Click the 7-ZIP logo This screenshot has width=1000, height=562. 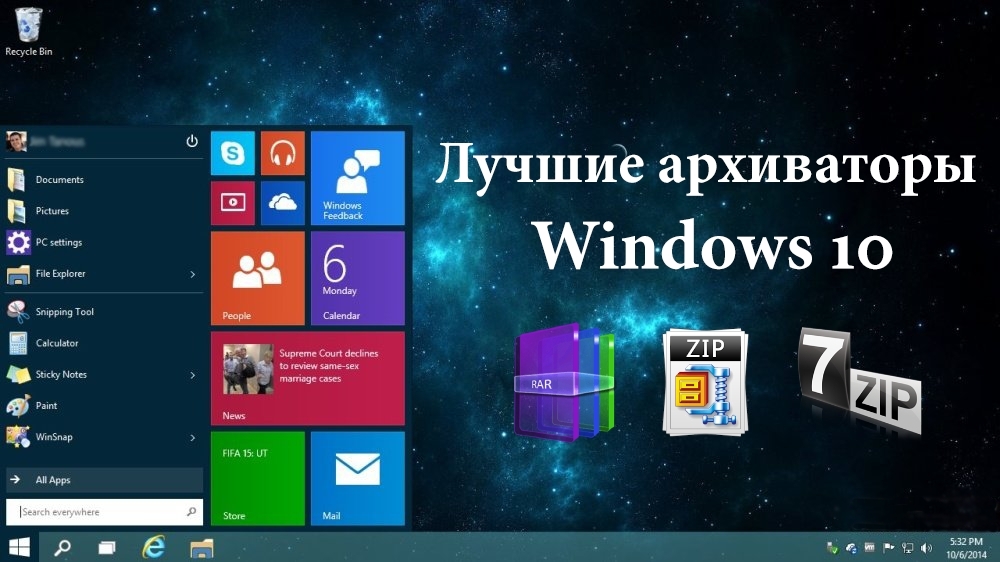pos(859,381)
